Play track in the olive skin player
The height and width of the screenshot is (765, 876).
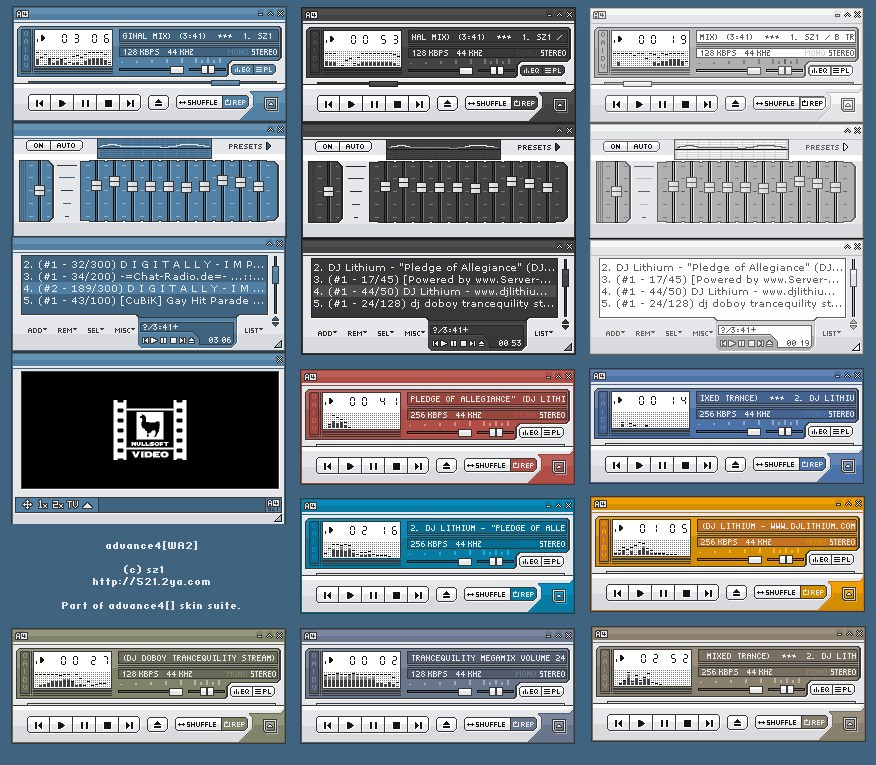[x=61, y=725]
